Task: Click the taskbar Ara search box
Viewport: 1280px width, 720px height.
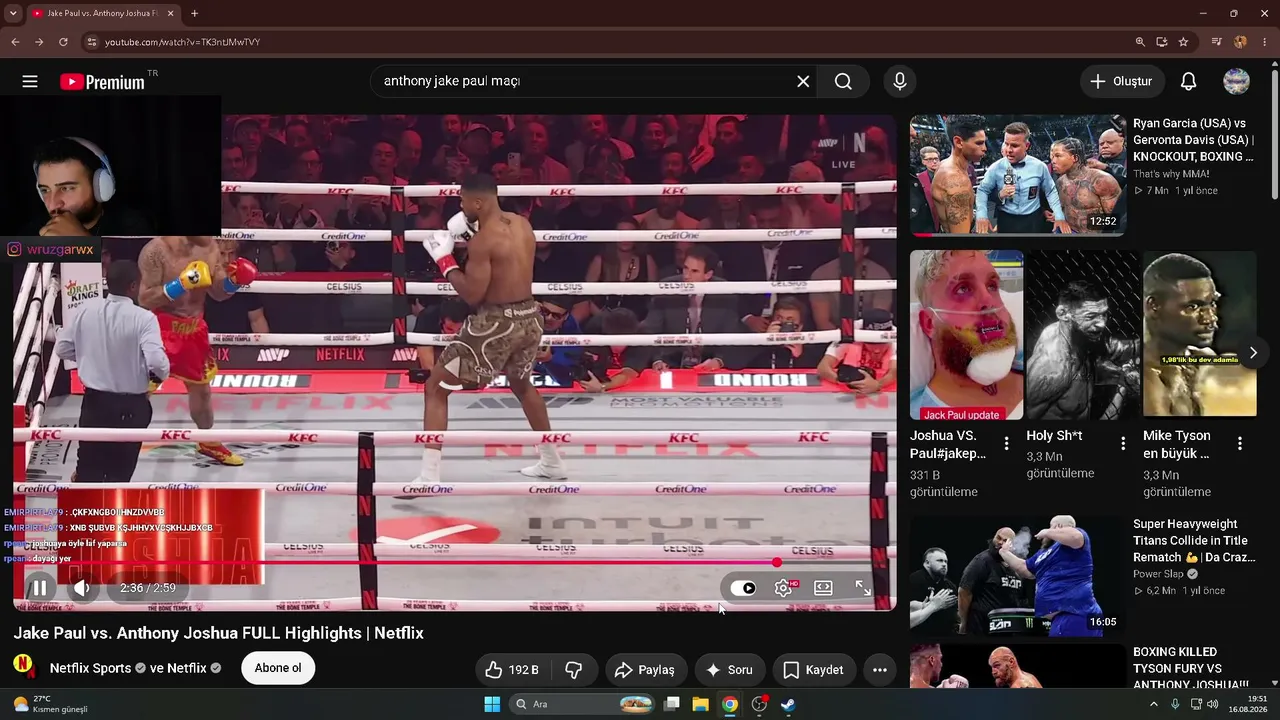Action: 583,704
